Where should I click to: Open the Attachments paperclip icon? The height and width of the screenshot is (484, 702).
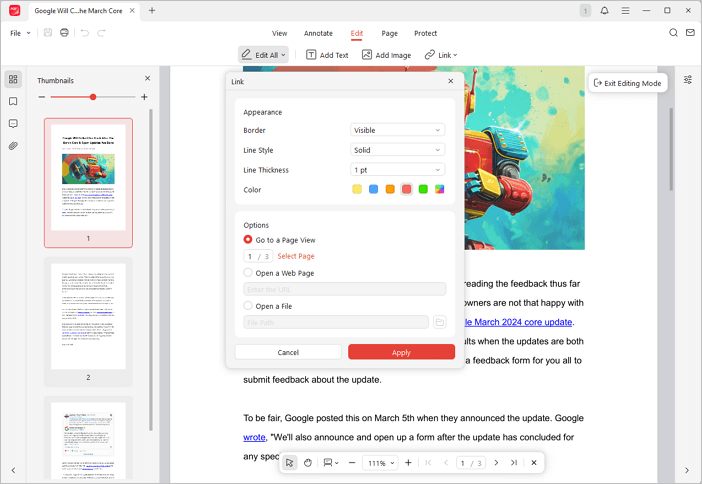click(13, 146)
